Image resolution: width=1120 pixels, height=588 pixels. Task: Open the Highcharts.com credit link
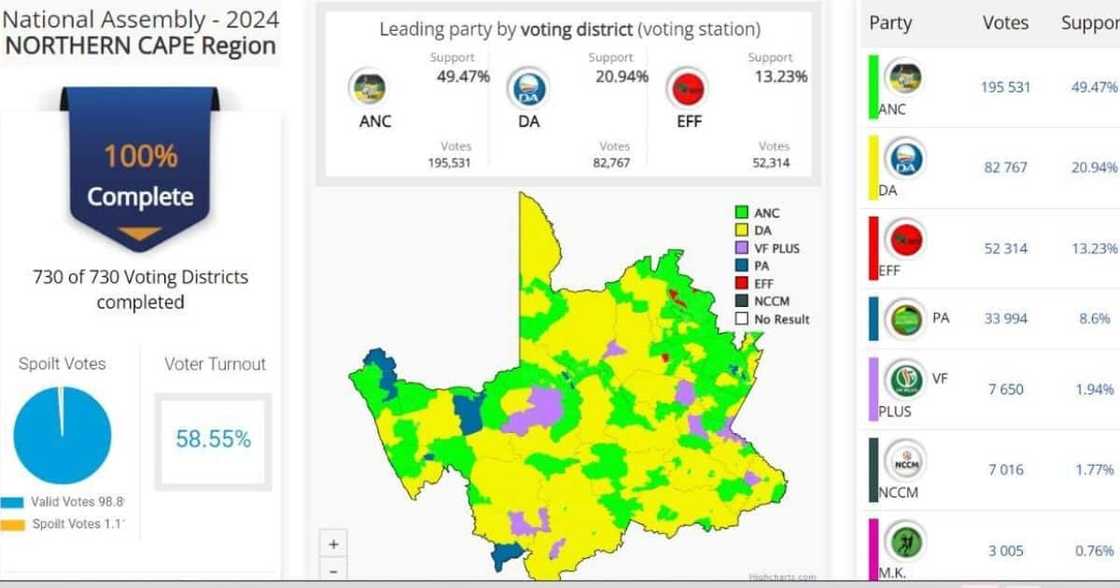pyautogui.click(x=781, y=577)
